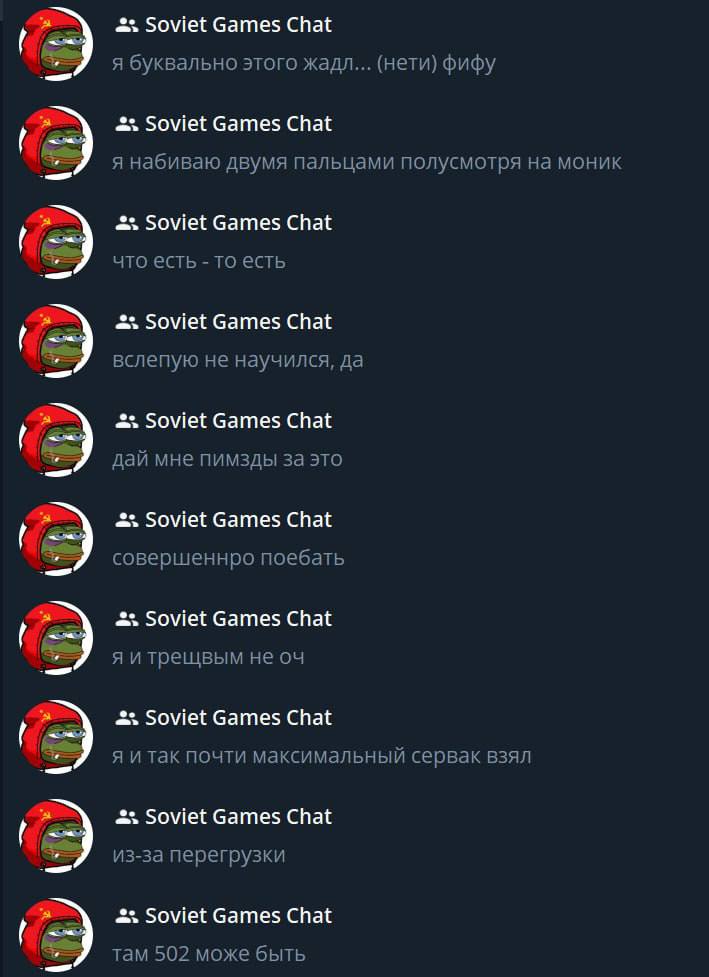Select avatar next to "дай мне пимзды за это"
Viewport: 709px width, 977px height.
point(56,440)
